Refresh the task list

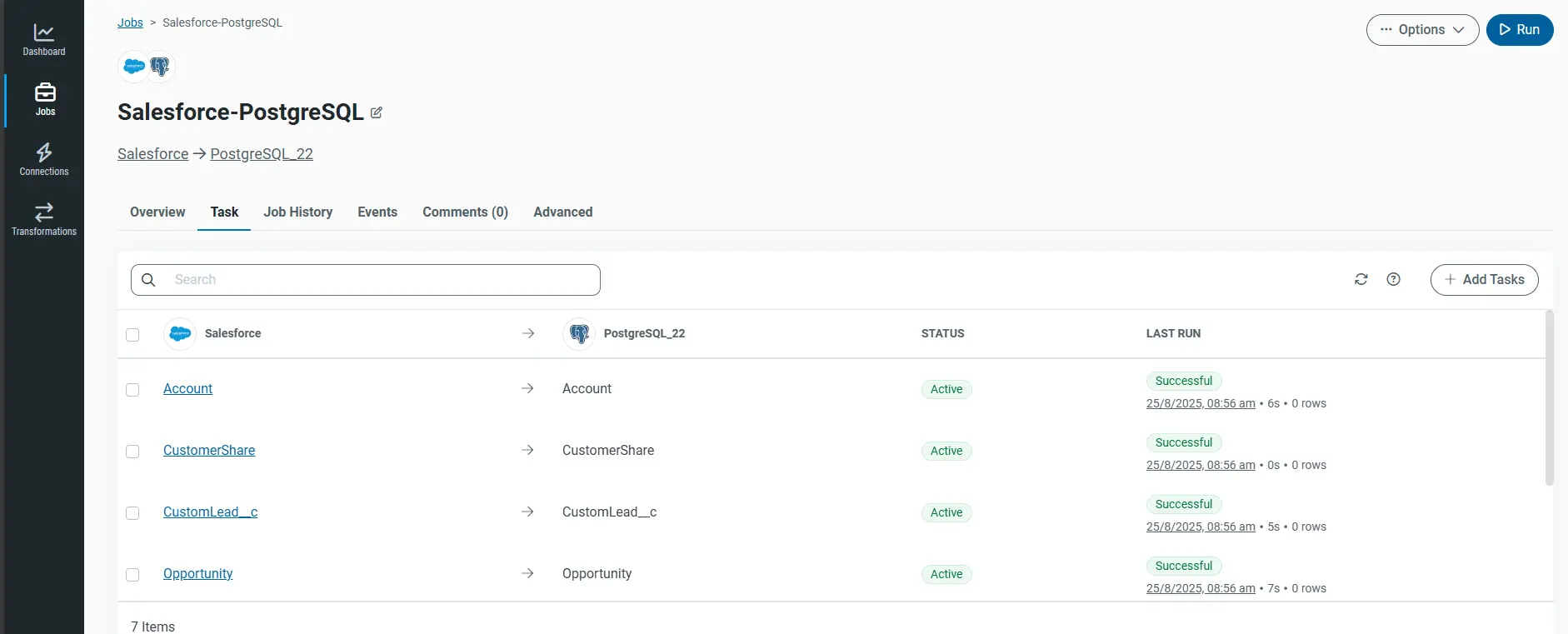pos(1361,280)
